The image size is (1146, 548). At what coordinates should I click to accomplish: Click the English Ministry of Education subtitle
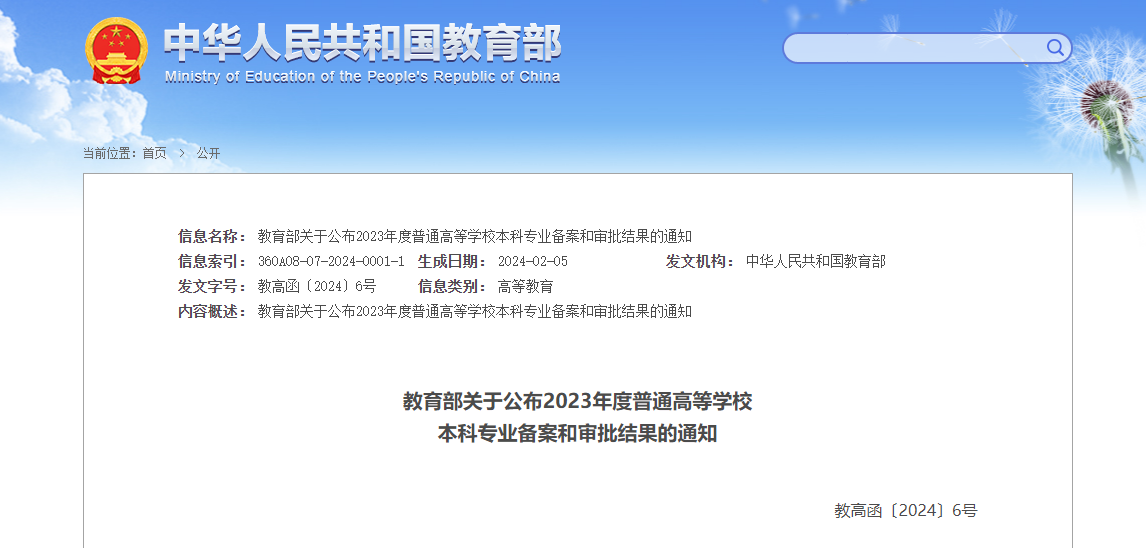362,77
